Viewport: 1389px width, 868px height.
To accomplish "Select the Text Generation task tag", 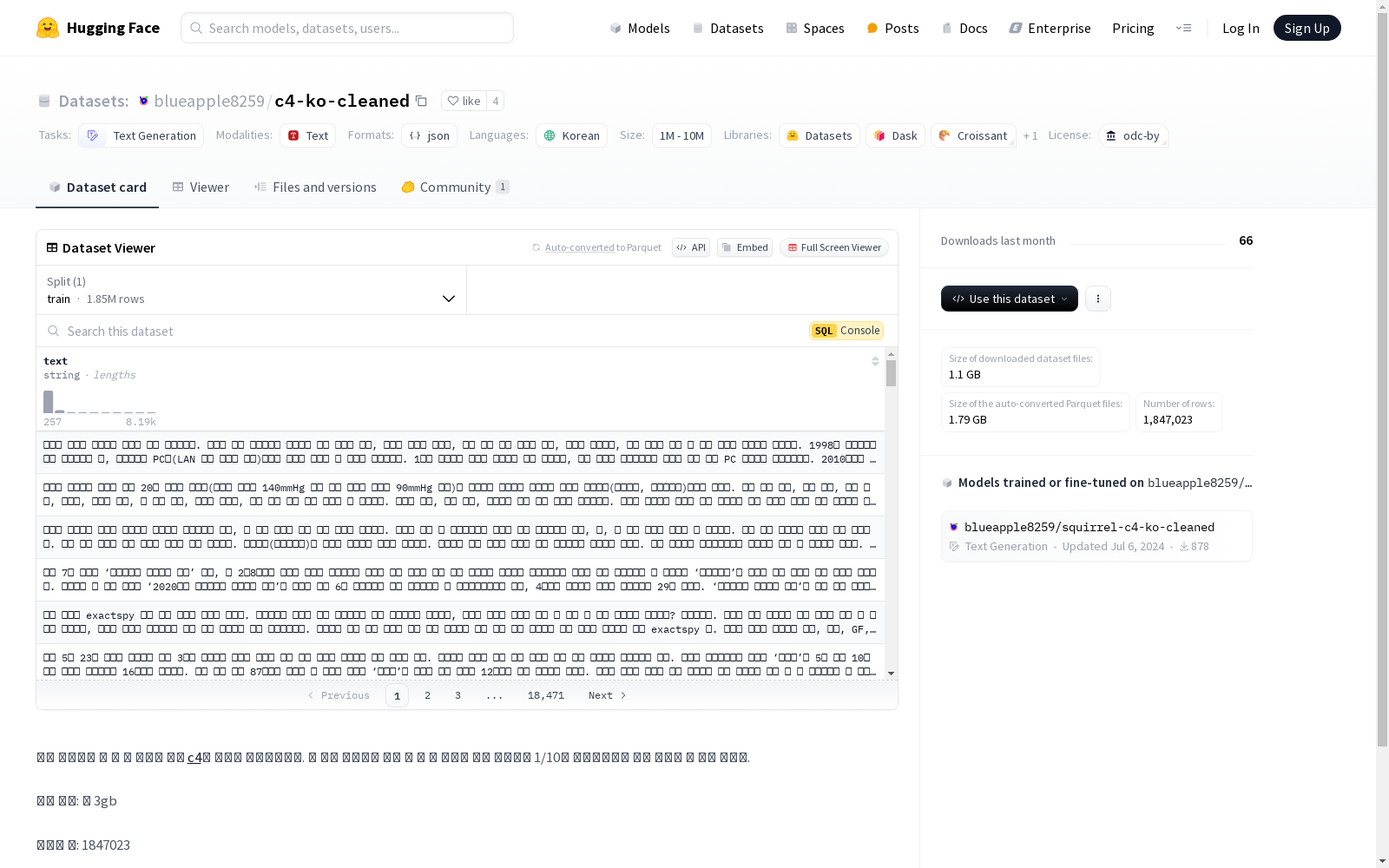I will tap(141, 135).
